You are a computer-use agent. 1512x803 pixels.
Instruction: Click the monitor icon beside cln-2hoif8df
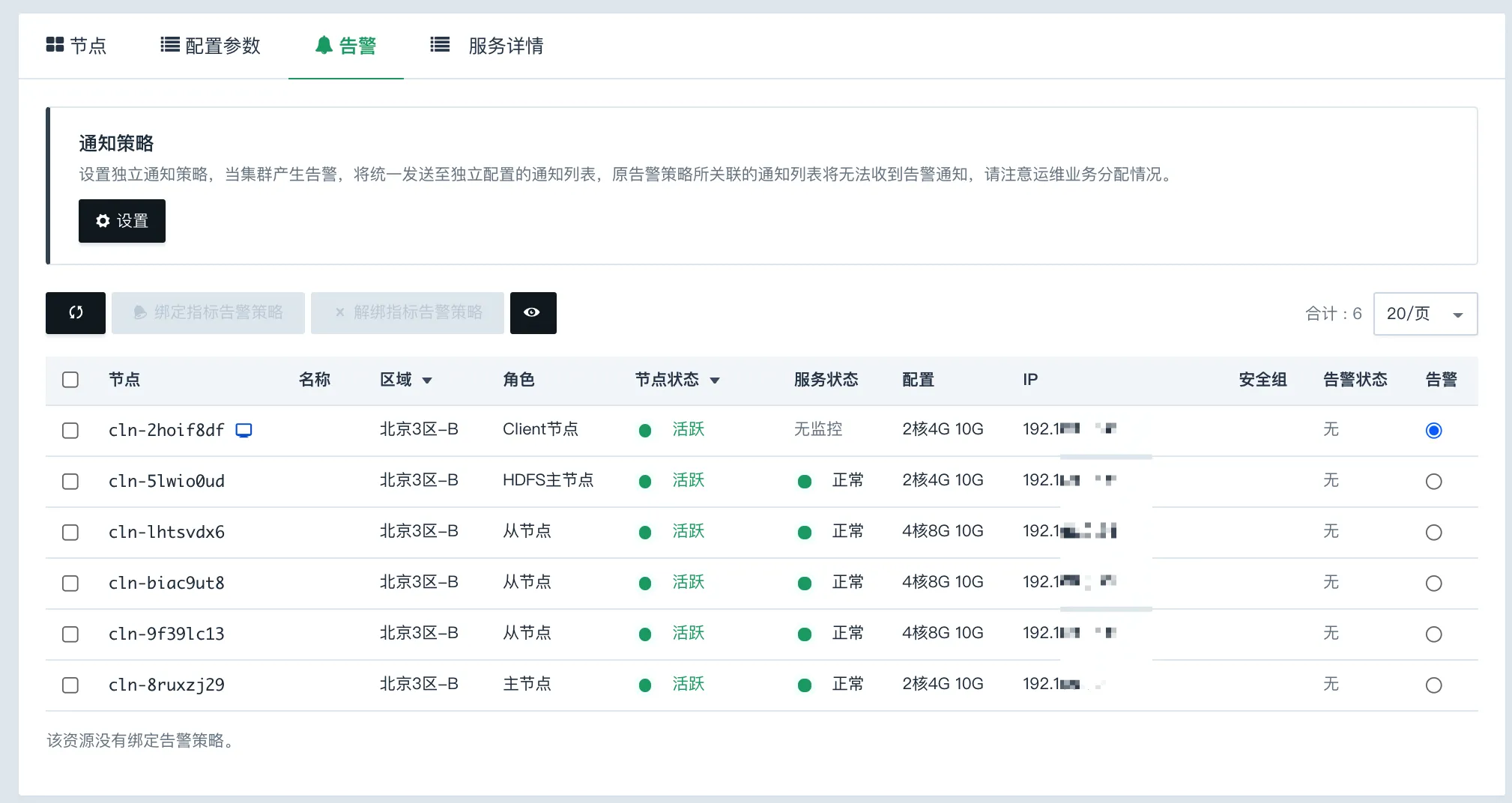click(244, 430)
